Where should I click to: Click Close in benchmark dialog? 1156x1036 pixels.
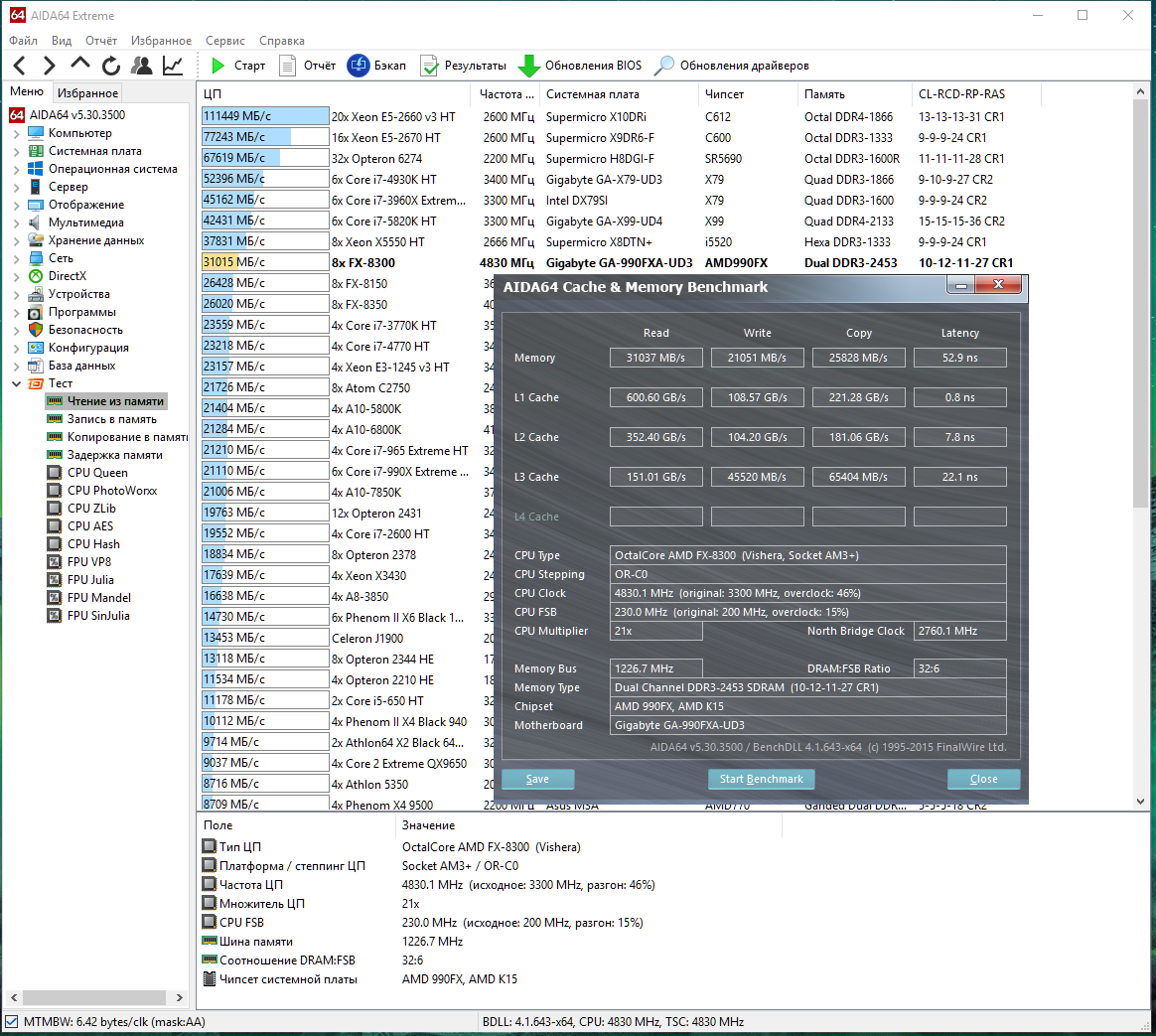click(983, 779)
